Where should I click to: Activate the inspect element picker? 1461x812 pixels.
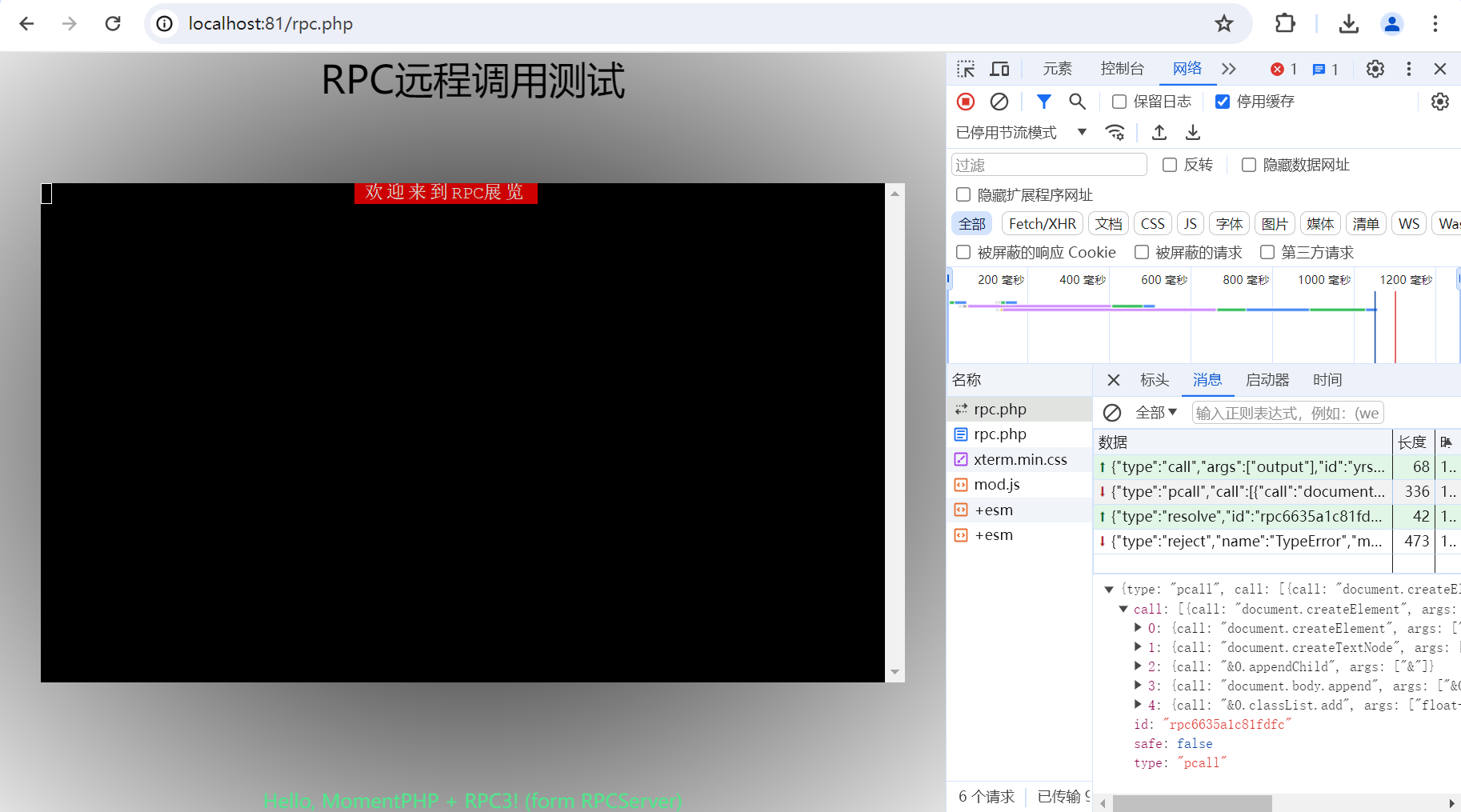pos(966,69)
